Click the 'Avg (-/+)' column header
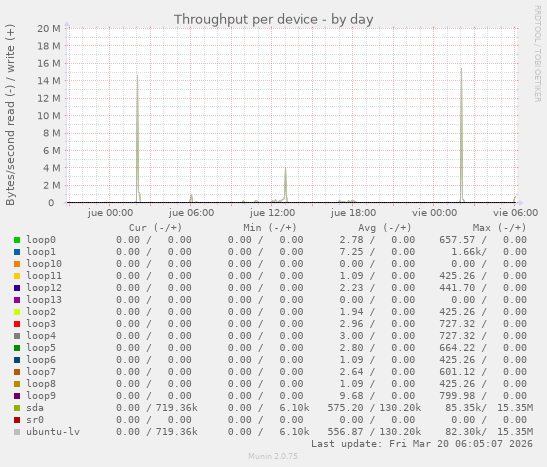The height and width of the screenshot is (467, 547). pyautogui.click(x=384, y=228)
